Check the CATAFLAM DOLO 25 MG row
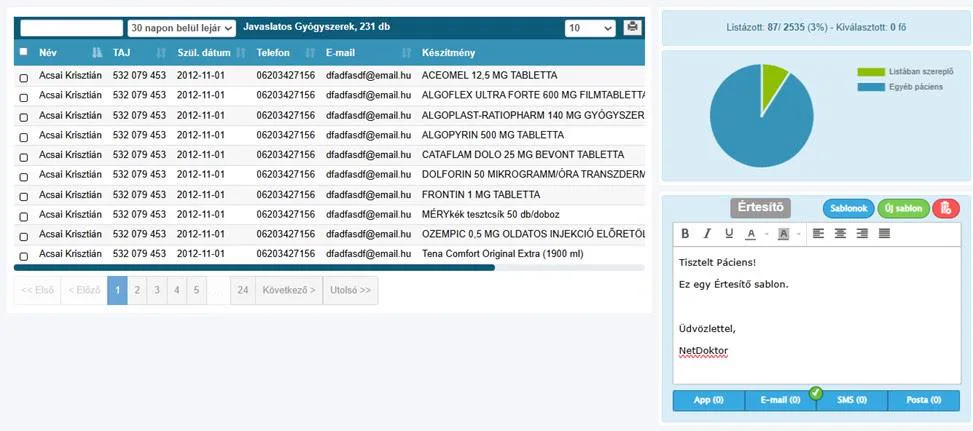973x431 pixels. (24, 157)
